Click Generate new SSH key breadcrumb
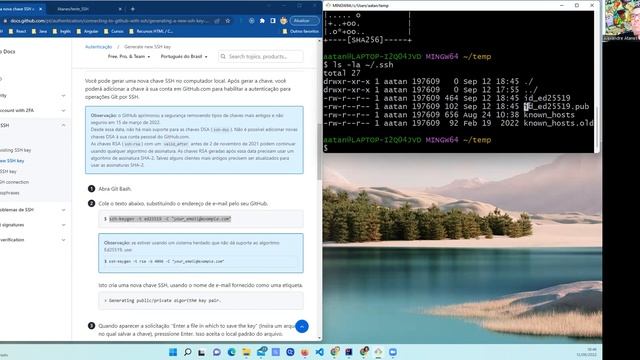Screen dimensions: 640x360 (147, 47)
